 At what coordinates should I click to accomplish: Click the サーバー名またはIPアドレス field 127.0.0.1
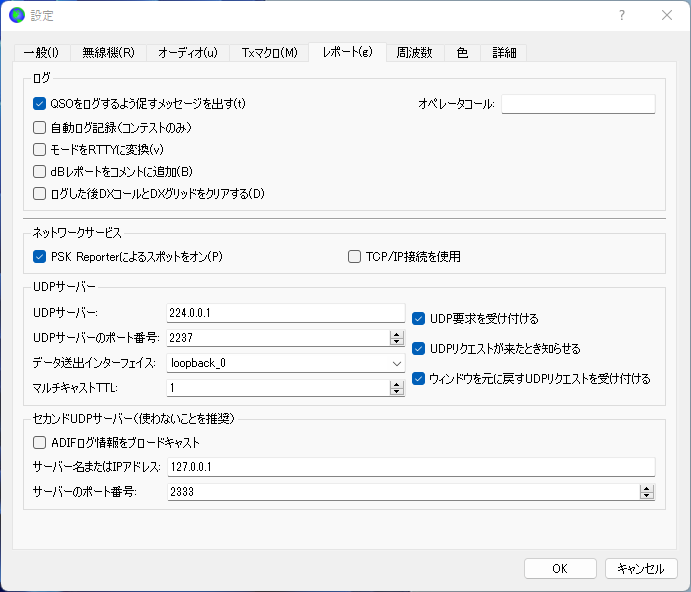coord(411,467)
